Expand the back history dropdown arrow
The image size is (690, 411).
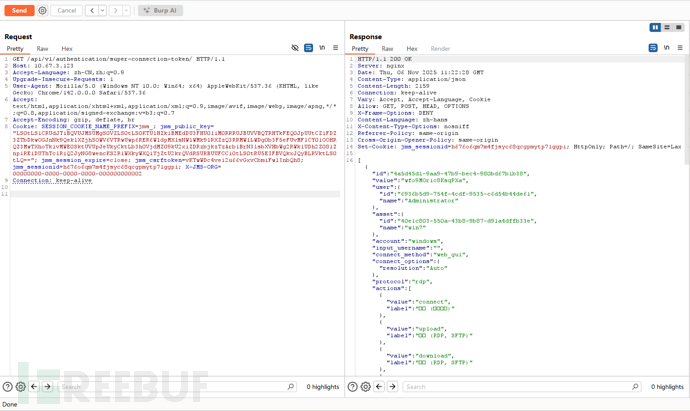pos(102,10)
